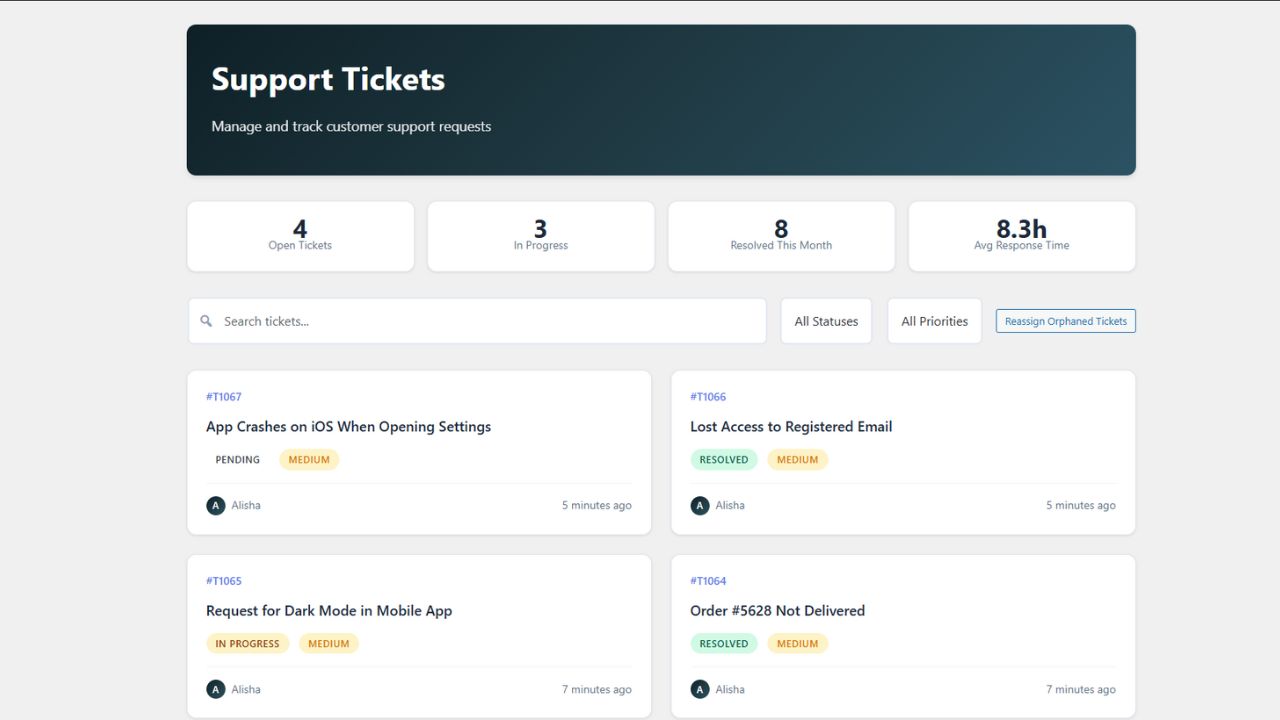
Task: Open 'Request for Dark Mode in Mobile App'
Action: [329, 610]
